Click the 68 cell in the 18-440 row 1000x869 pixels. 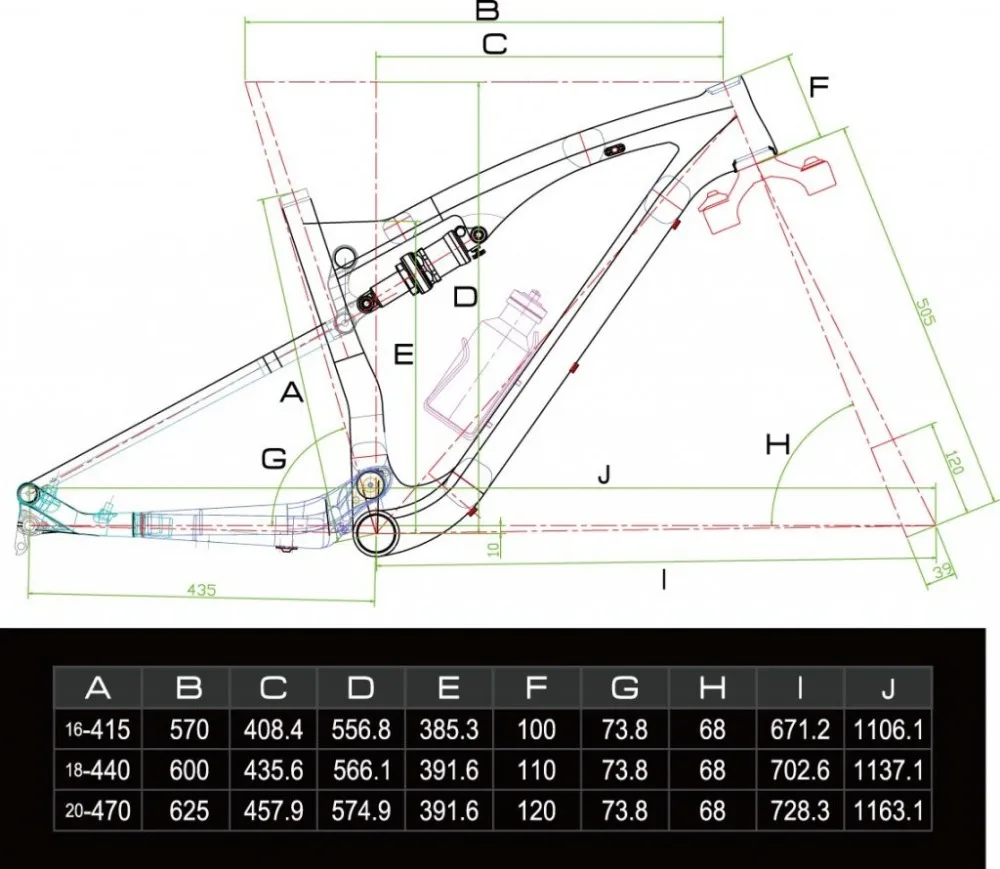coord(712,770)
